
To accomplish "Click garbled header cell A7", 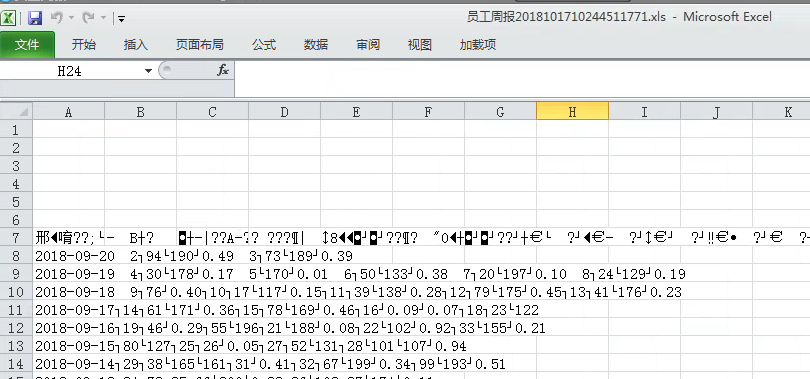I will (x=69, y=238).
